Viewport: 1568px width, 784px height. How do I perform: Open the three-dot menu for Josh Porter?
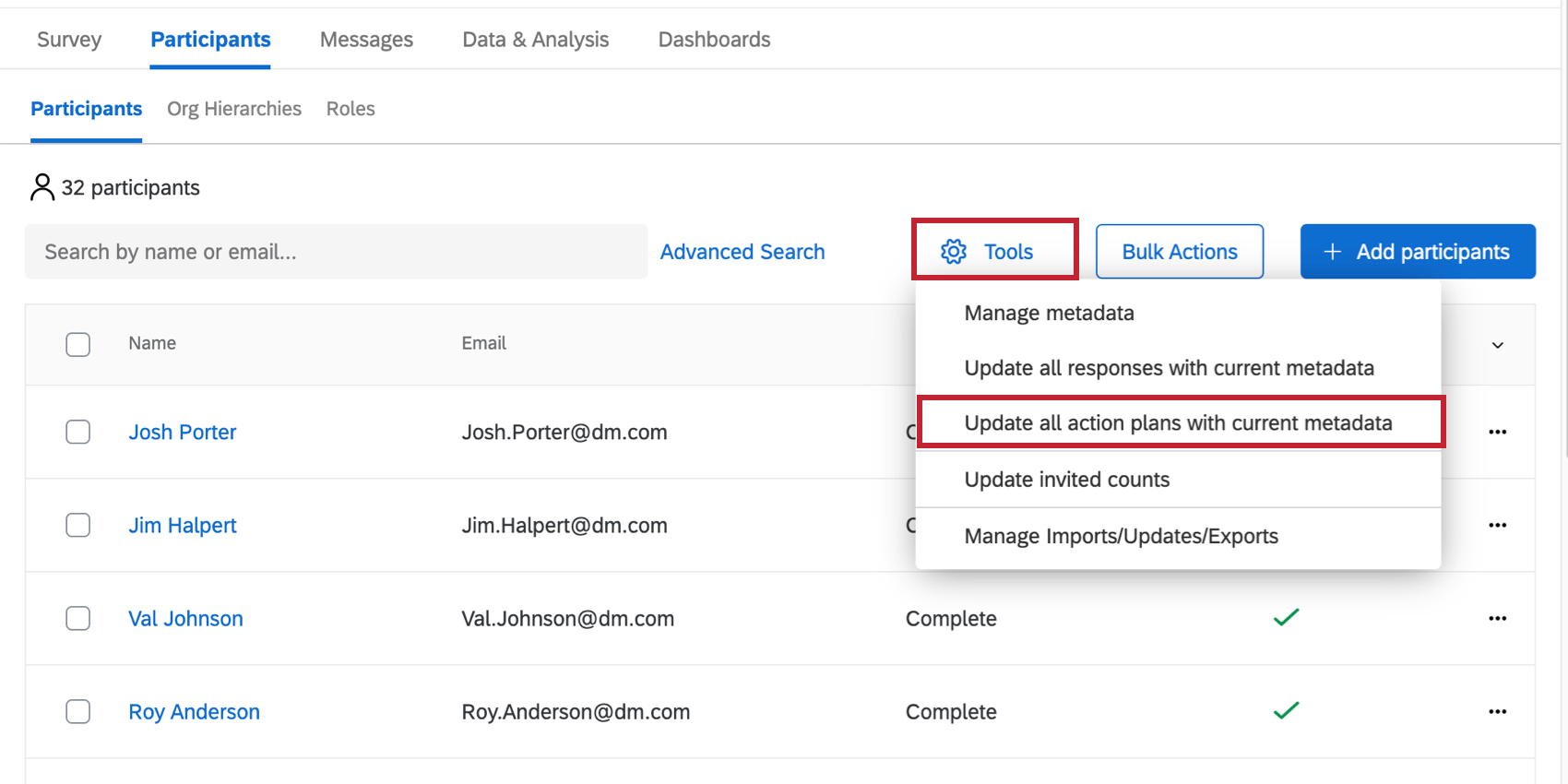1497,432
